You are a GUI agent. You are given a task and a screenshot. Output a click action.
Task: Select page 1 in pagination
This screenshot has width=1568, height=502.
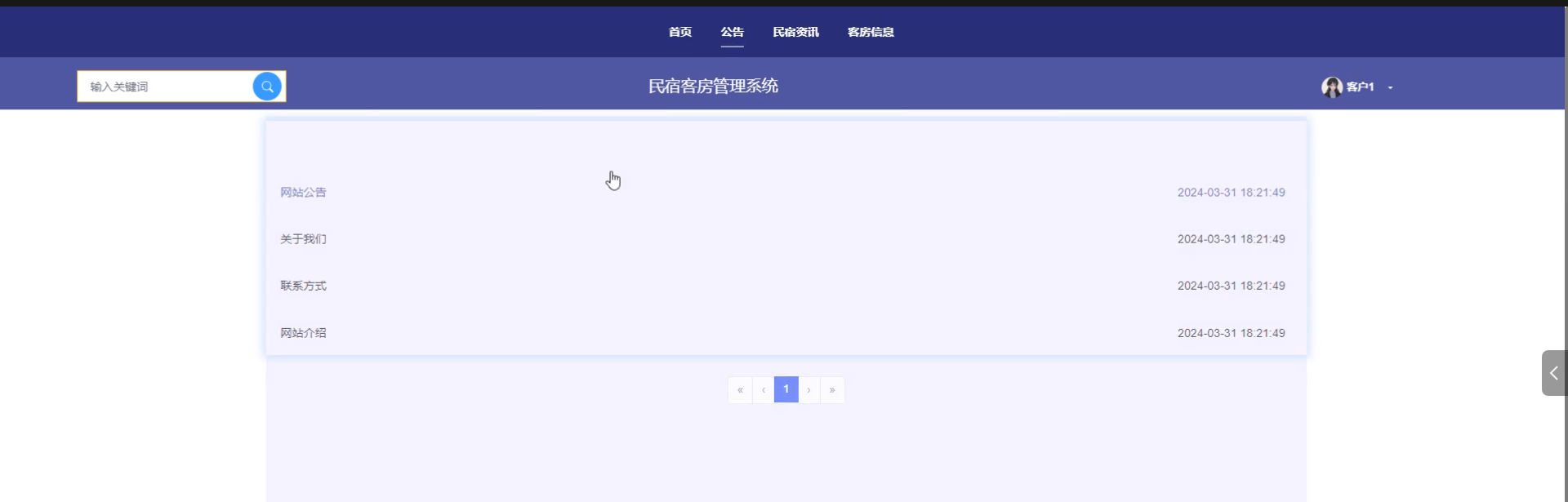tap(786, 389)
